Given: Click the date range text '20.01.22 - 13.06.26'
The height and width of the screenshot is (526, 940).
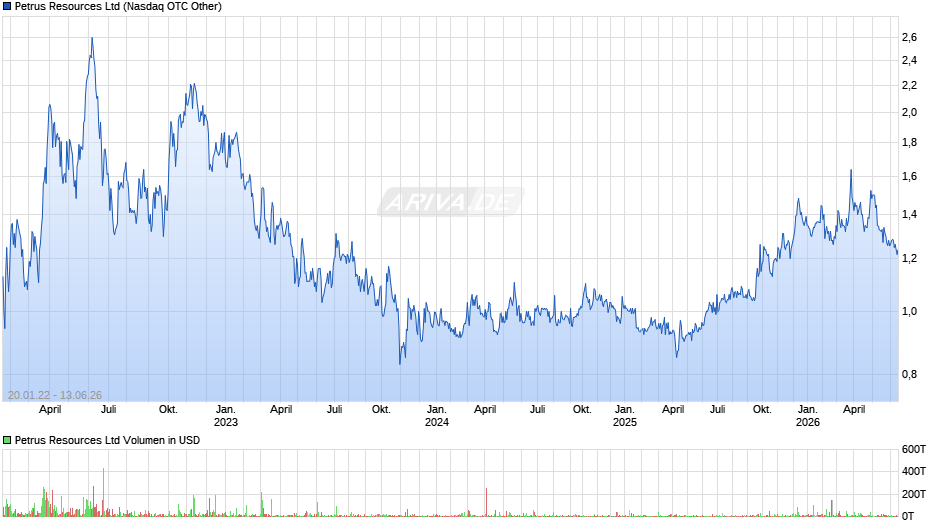Looking at the screenshot, I should (55, 395).
